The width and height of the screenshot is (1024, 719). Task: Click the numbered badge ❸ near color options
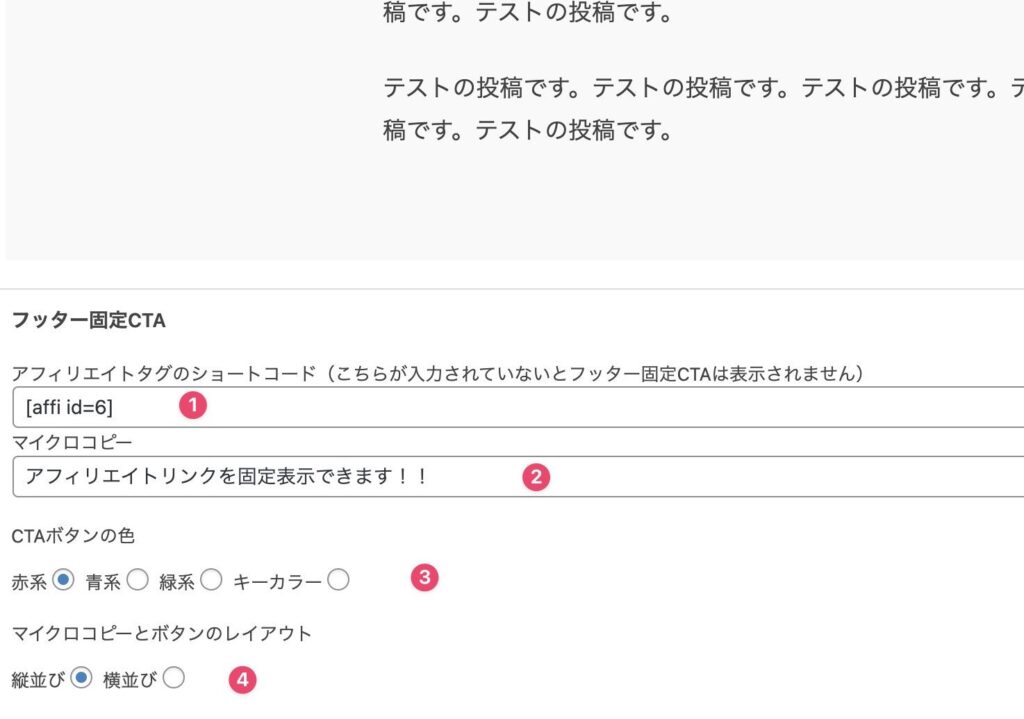(424, 577)
